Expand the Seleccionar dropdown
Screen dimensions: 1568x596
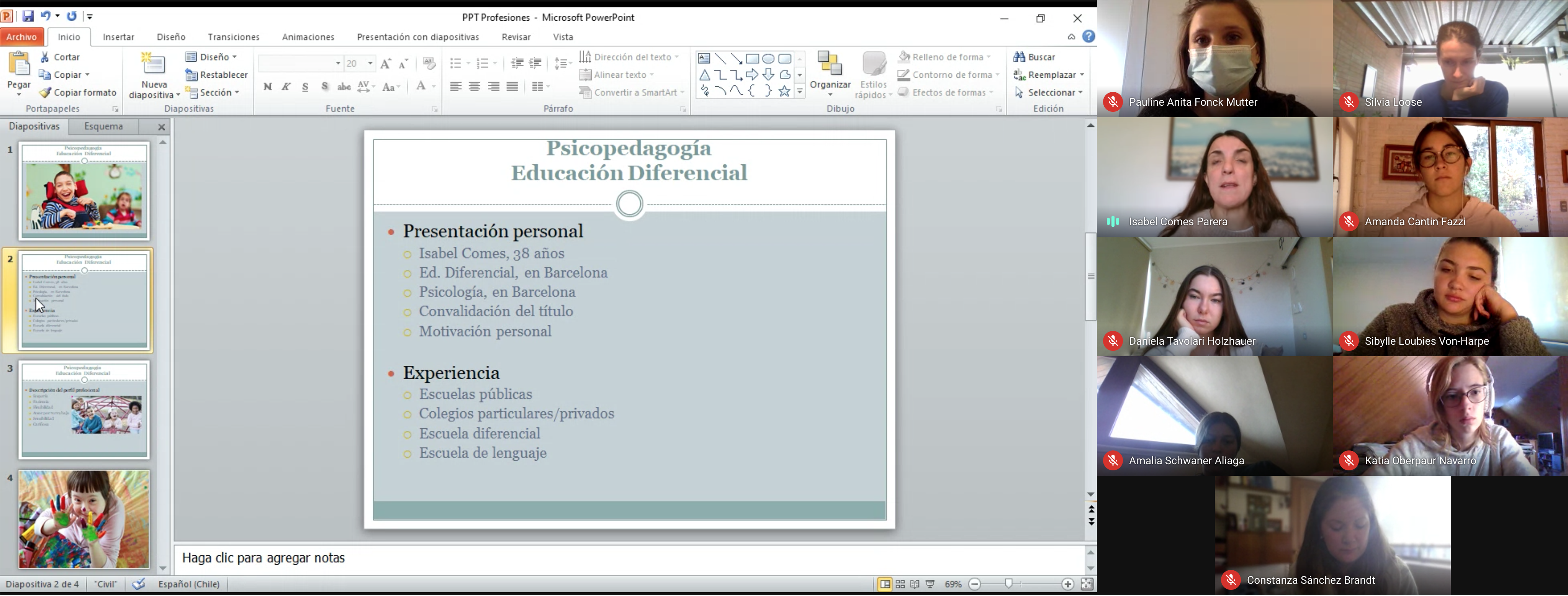(1080, 93)
